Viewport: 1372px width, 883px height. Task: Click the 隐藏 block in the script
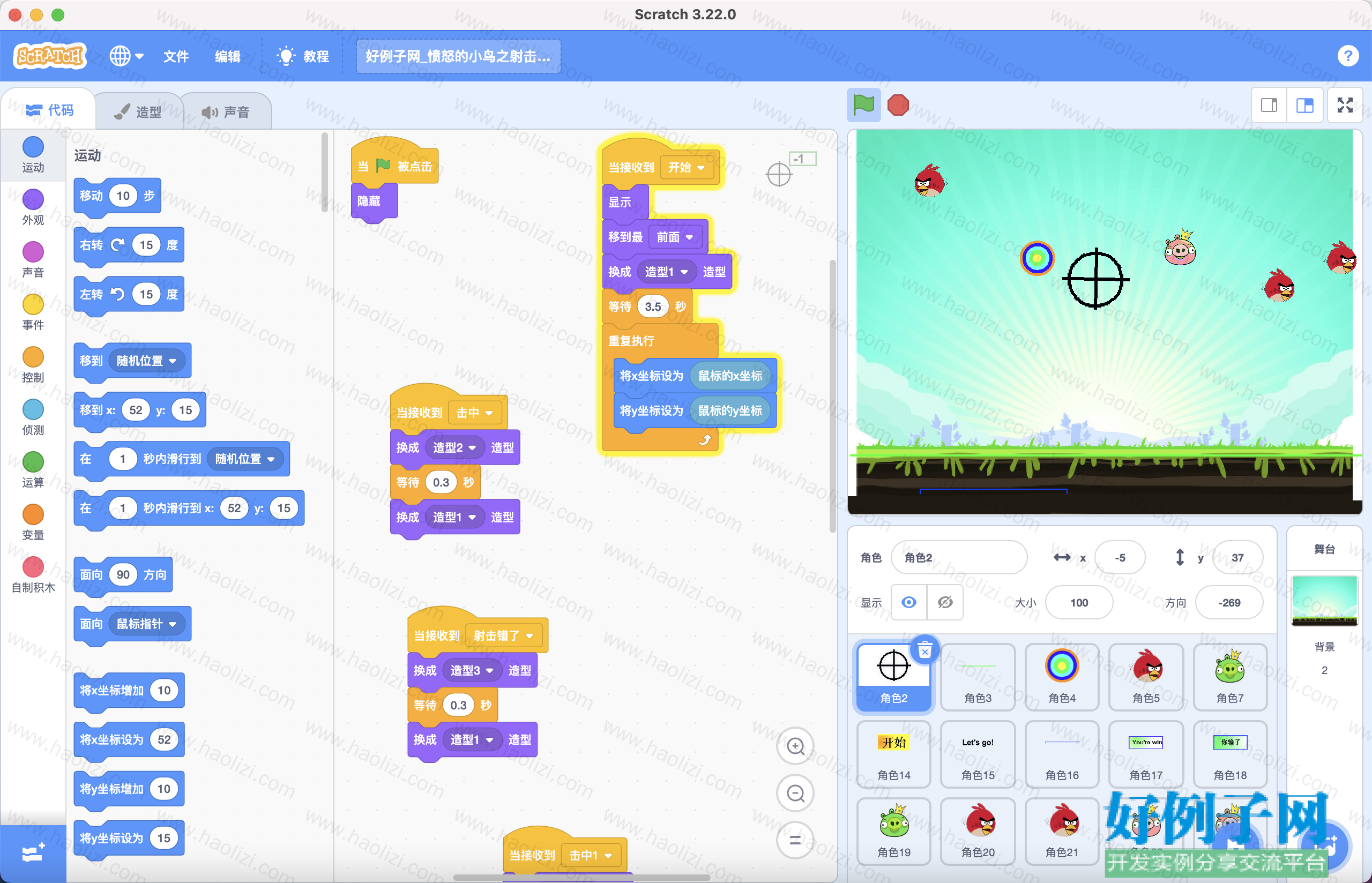click(x=374, y=201)
